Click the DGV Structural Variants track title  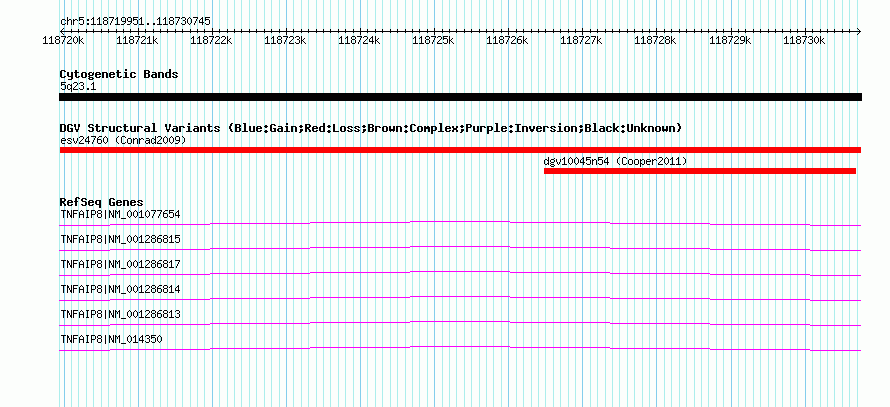(371, 128)
